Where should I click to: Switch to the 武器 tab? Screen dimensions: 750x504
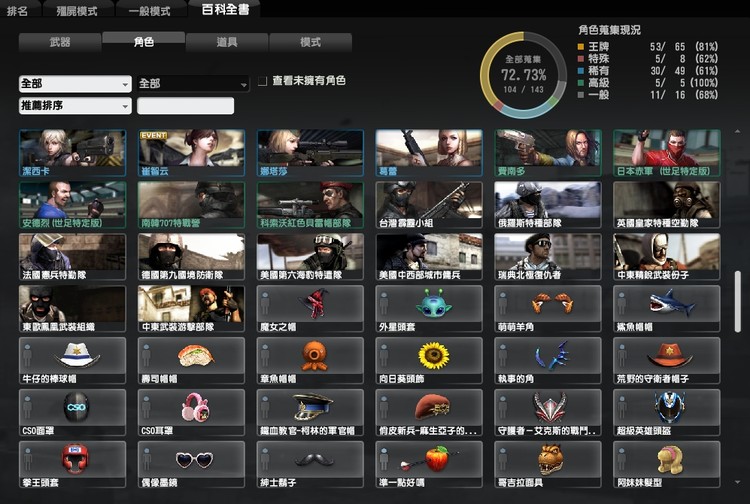[x=60, y=42]
